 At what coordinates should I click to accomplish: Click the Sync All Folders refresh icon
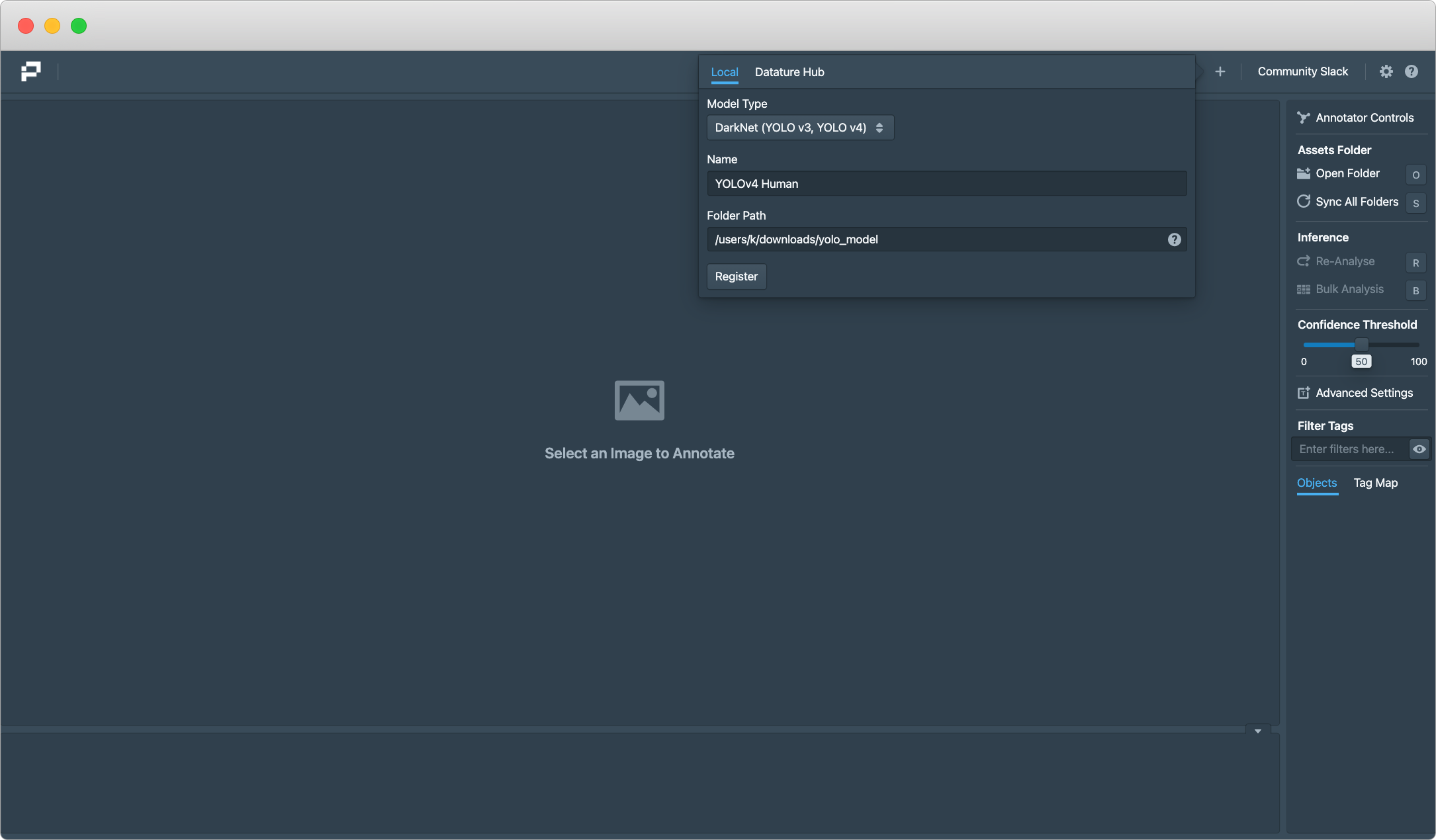point(1303,202)
